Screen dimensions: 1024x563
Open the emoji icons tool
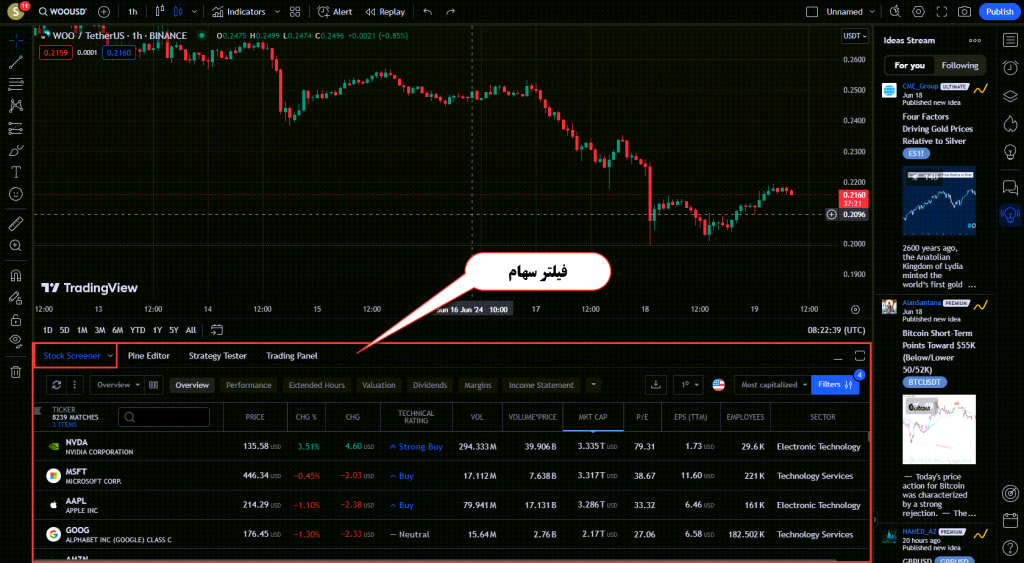16,194
